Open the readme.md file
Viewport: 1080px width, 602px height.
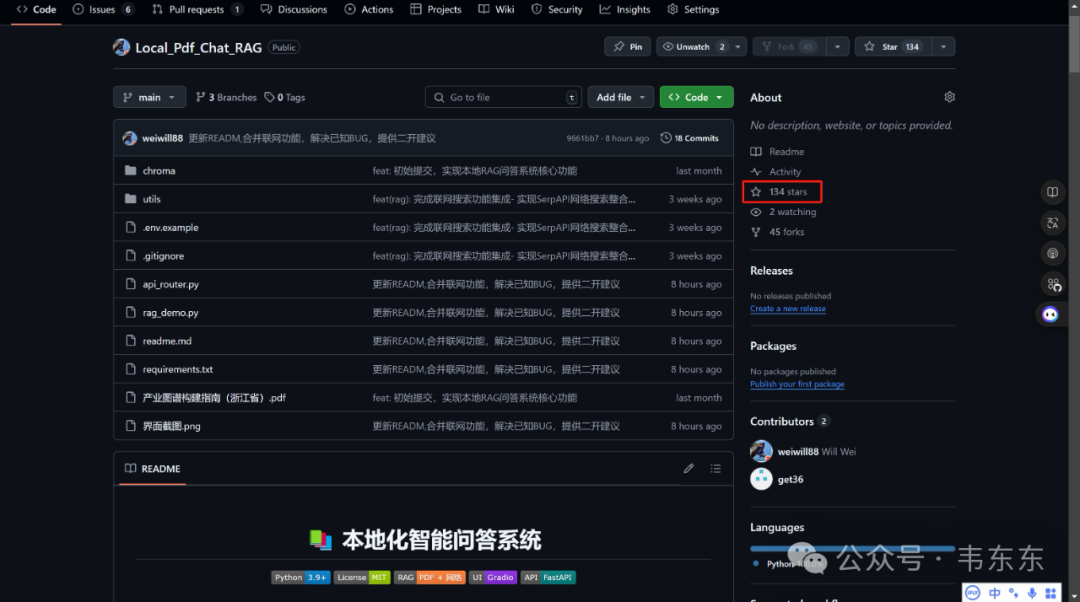coord(167,341)
